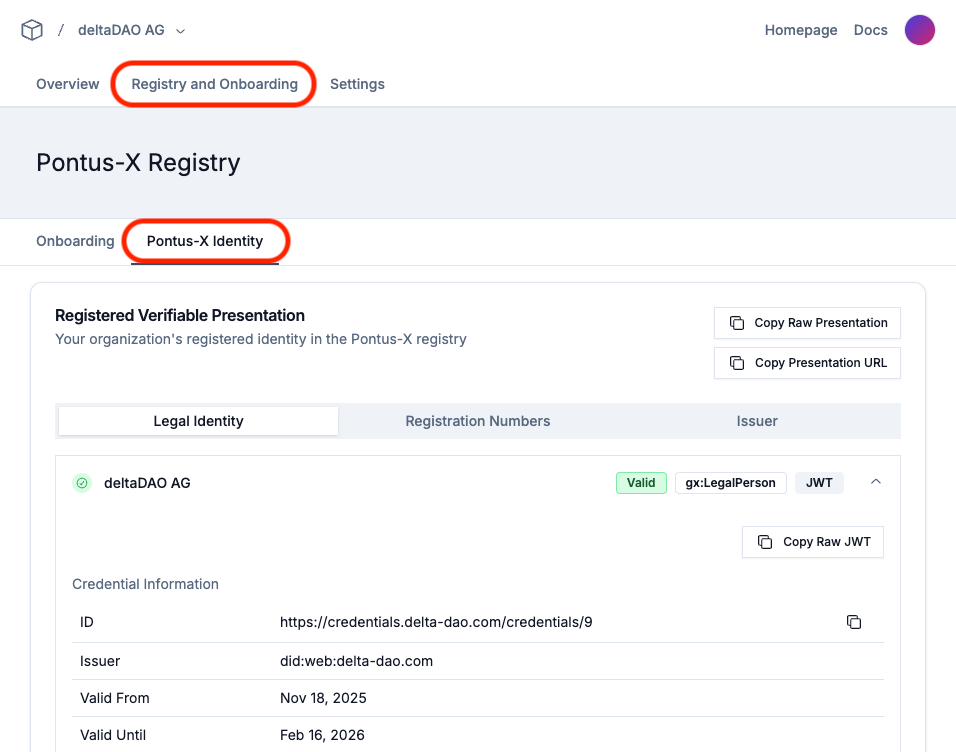Open the Homepage link
This screenshot has width=956, height=752.
click(x=800, y=30)
